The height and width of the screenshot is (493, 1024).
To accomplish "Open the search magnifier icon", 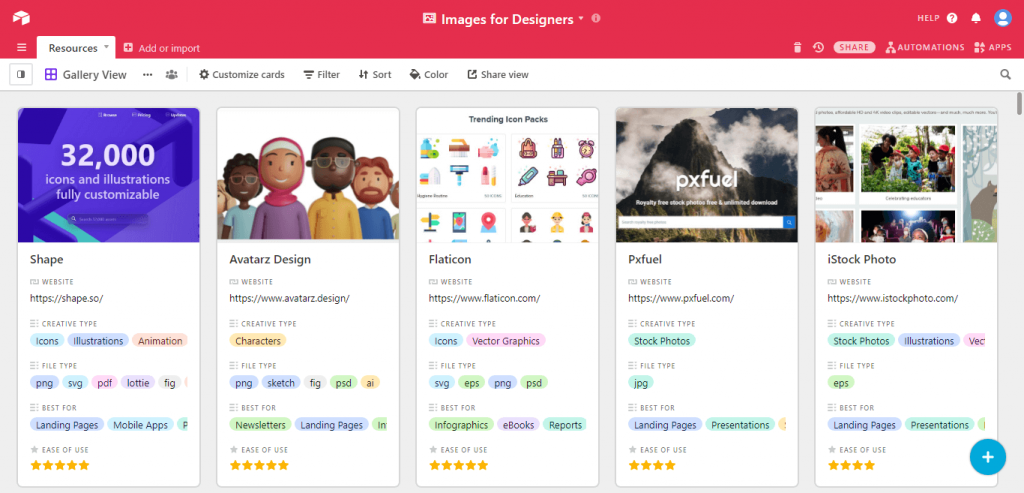I will [1006, 74].
